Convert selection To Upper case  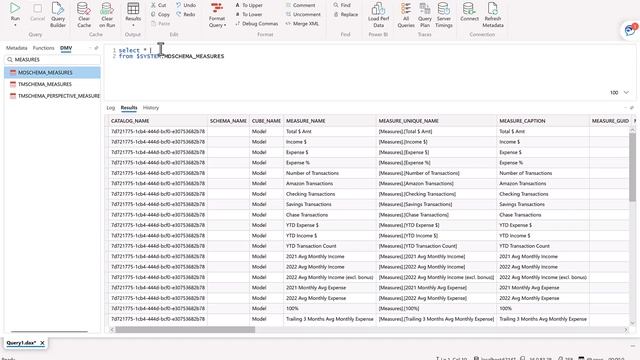coord(249,5)
